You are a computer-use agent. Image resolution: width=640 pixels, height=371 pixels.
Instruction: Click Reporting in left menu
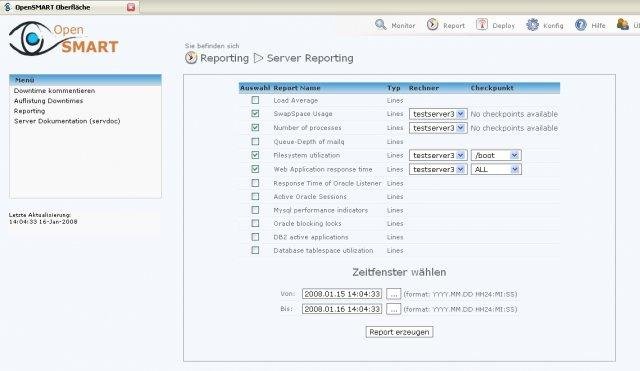pos(29,111)
